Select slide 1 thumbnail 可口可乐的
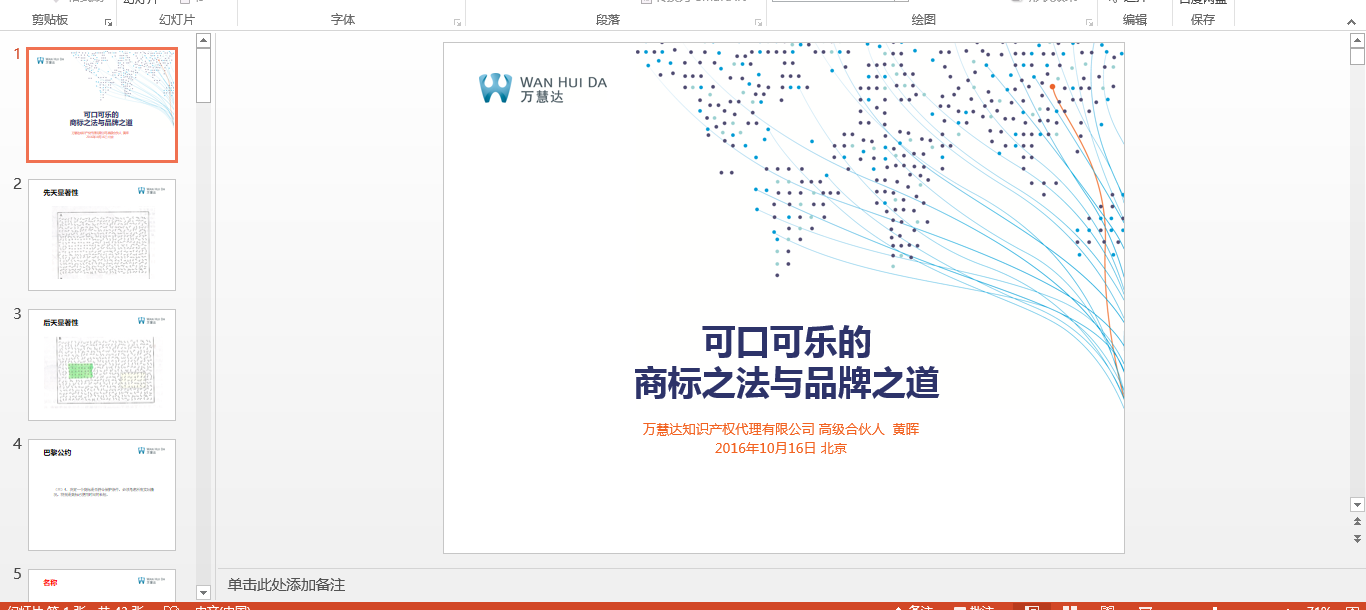This screenshot has width=1366, height=610. tap(102, 105)
